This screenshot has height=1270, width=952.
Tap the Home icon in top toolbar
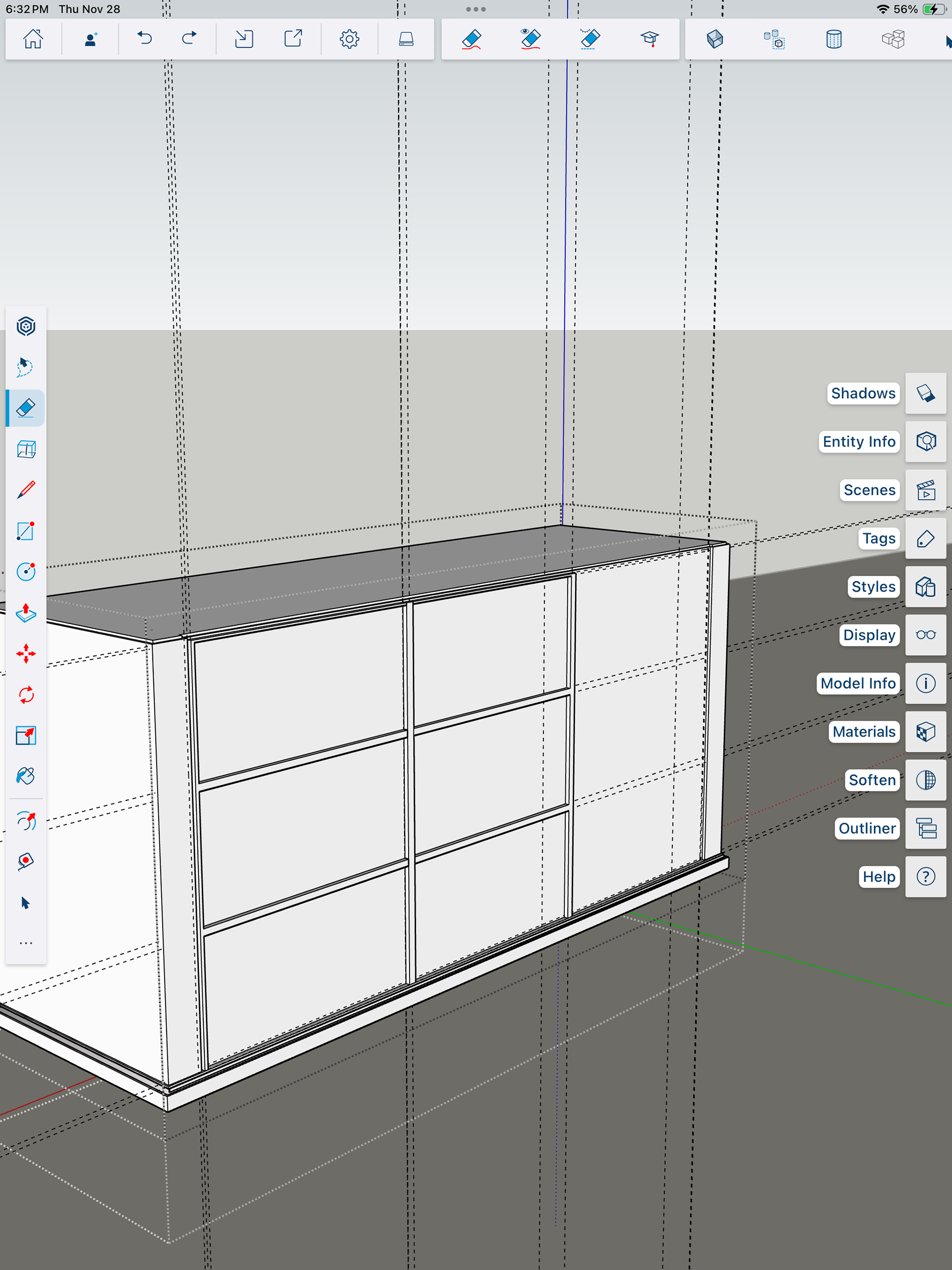[33, 39]
